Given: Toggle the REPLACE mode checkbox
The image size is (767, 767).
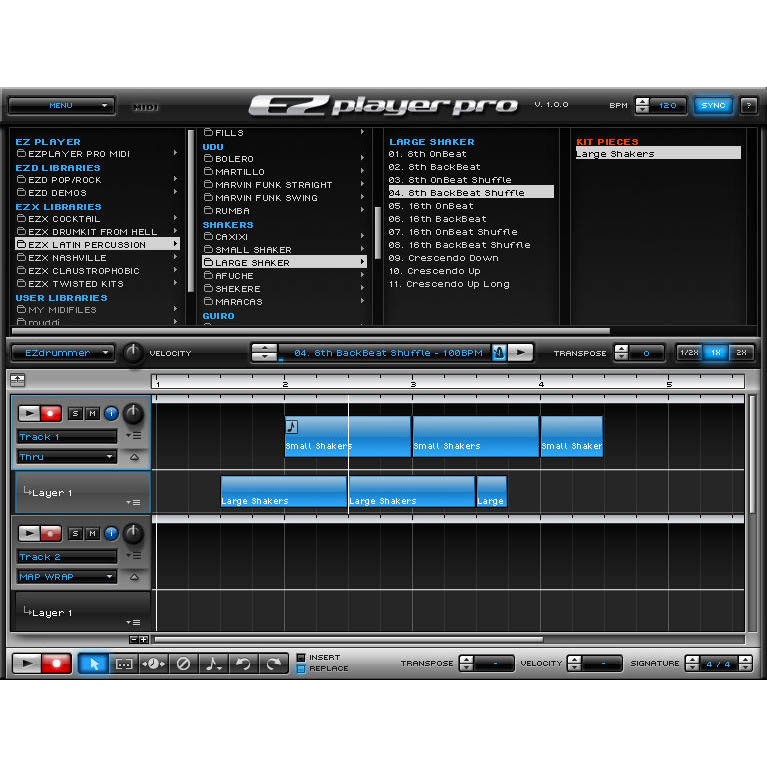Looking at the screenshot, I should (301, 669).
